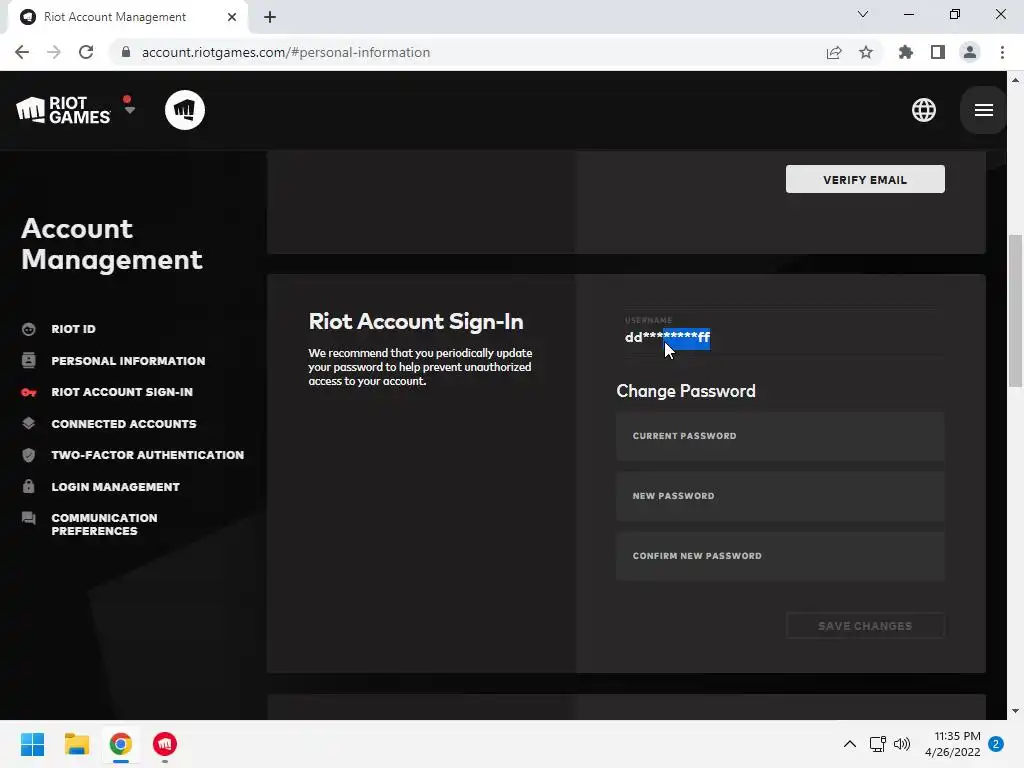The width and height of the screenshot is (1024, 768).
Task: Show hidden system tray icons
Action: (850, 744)
